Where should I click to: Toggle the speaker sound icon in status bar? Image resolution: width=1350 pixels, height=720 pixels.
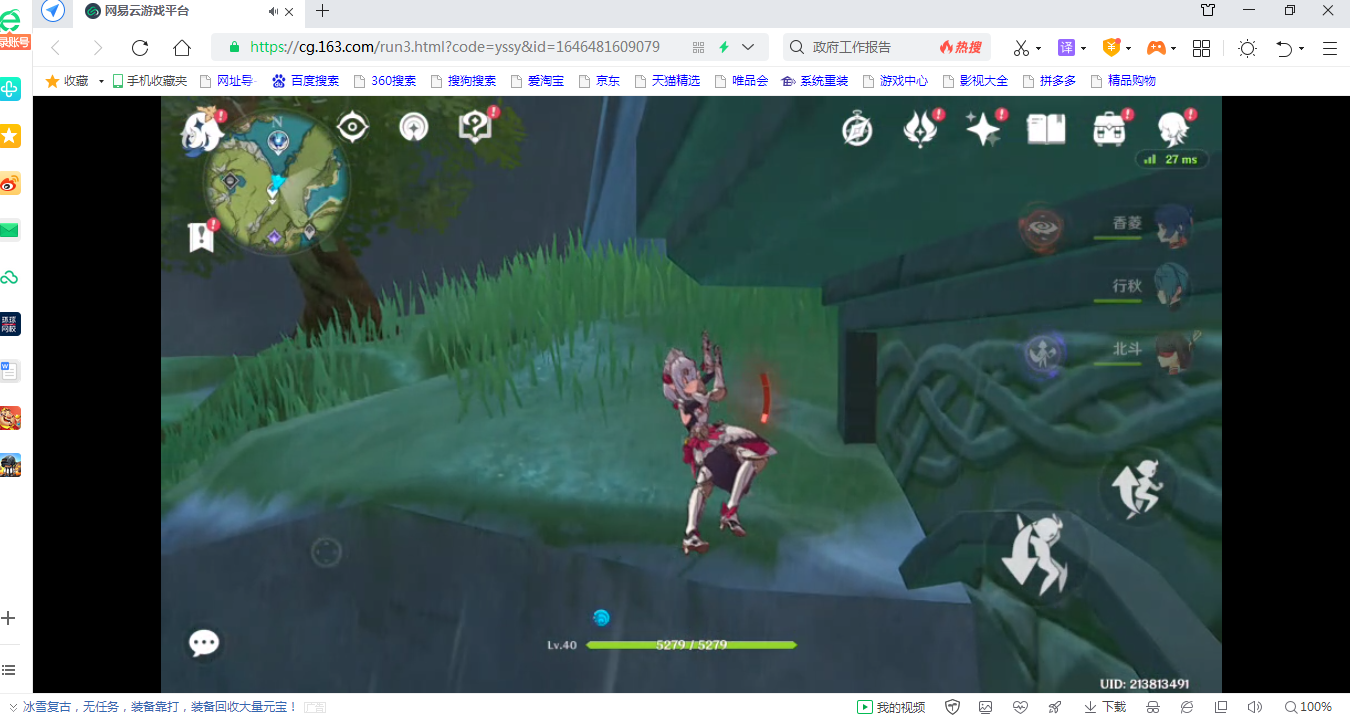point(1255,707)
